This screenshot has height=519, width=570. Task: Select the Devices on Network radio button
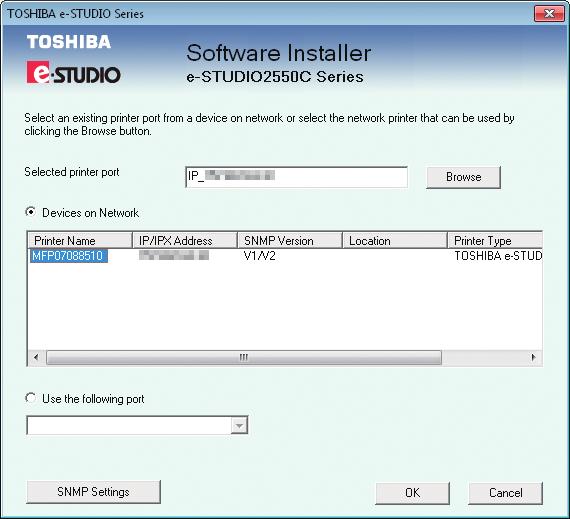31,212
